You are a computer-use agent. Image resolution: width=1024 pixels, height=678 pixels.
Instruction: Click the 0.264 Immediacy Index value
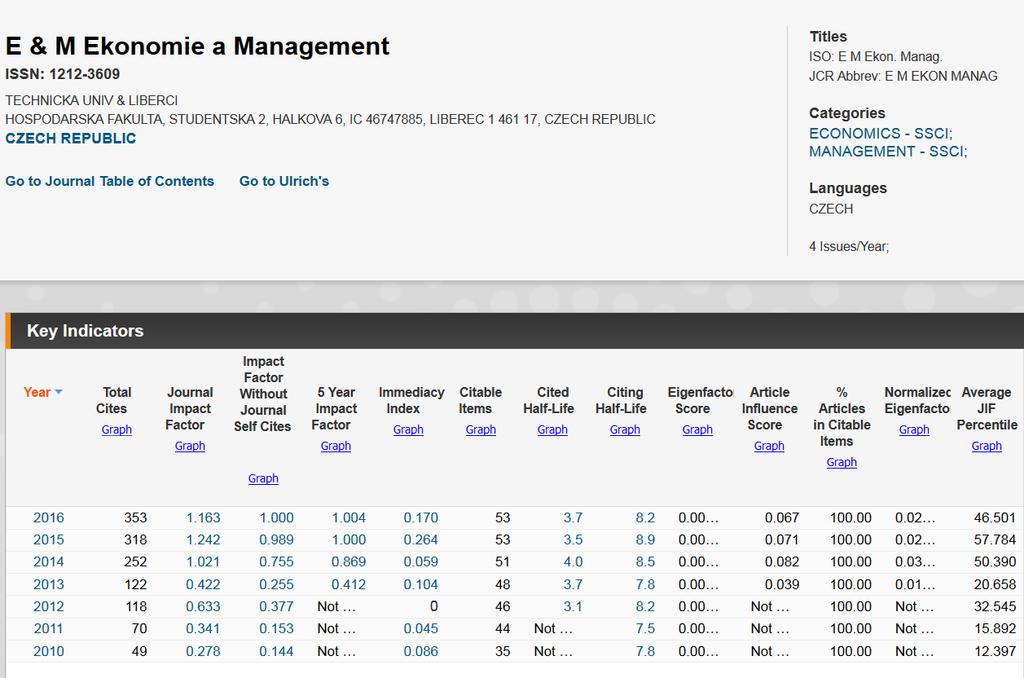[421, 540]
